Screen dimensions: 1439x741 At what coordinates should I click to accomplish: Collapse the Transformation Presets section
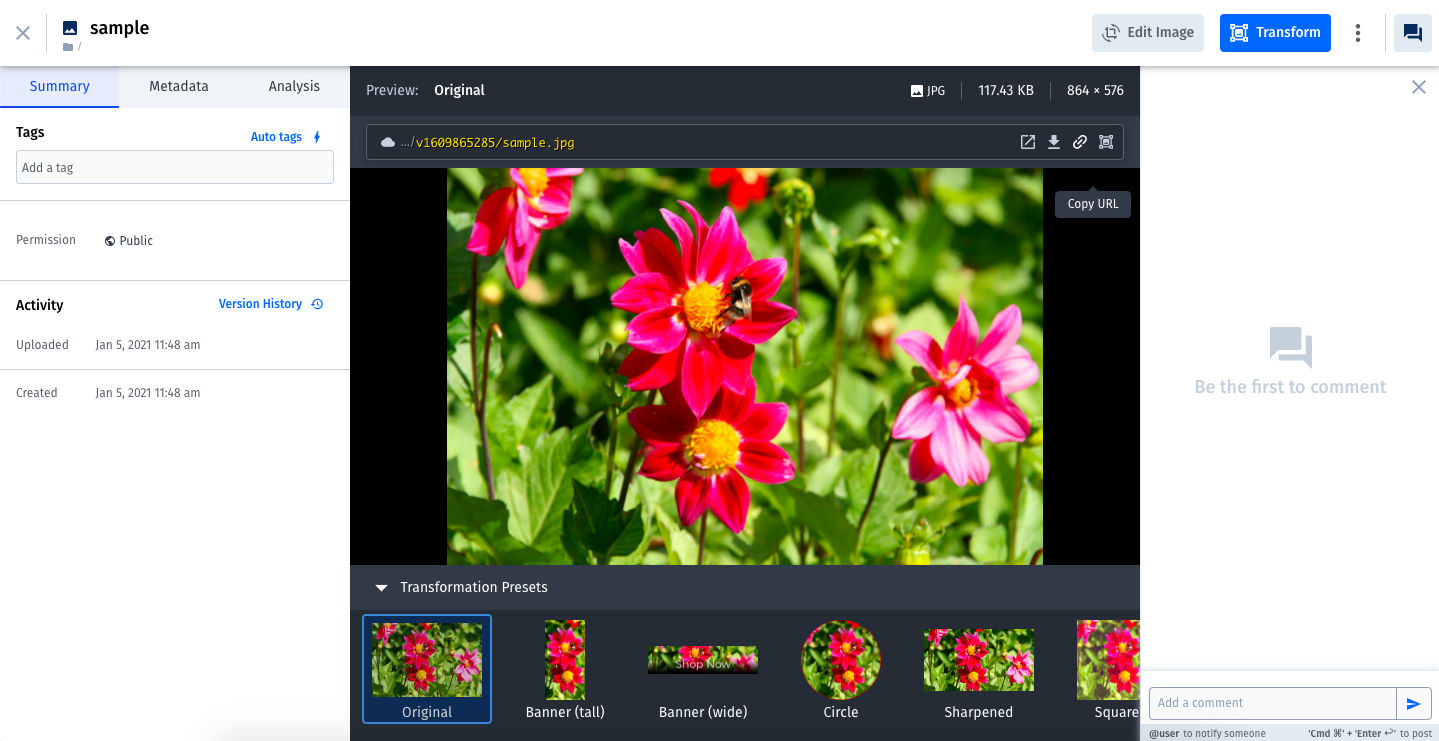tap(381, 588)
